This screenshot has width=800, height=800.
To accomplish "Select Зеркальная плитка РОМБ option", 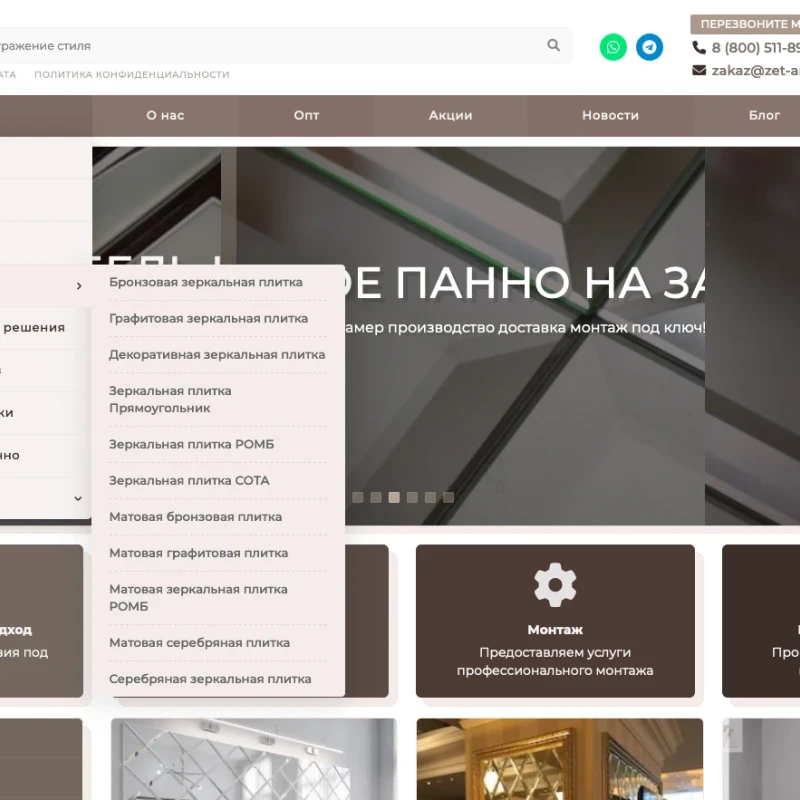I will tap(191, 444).
